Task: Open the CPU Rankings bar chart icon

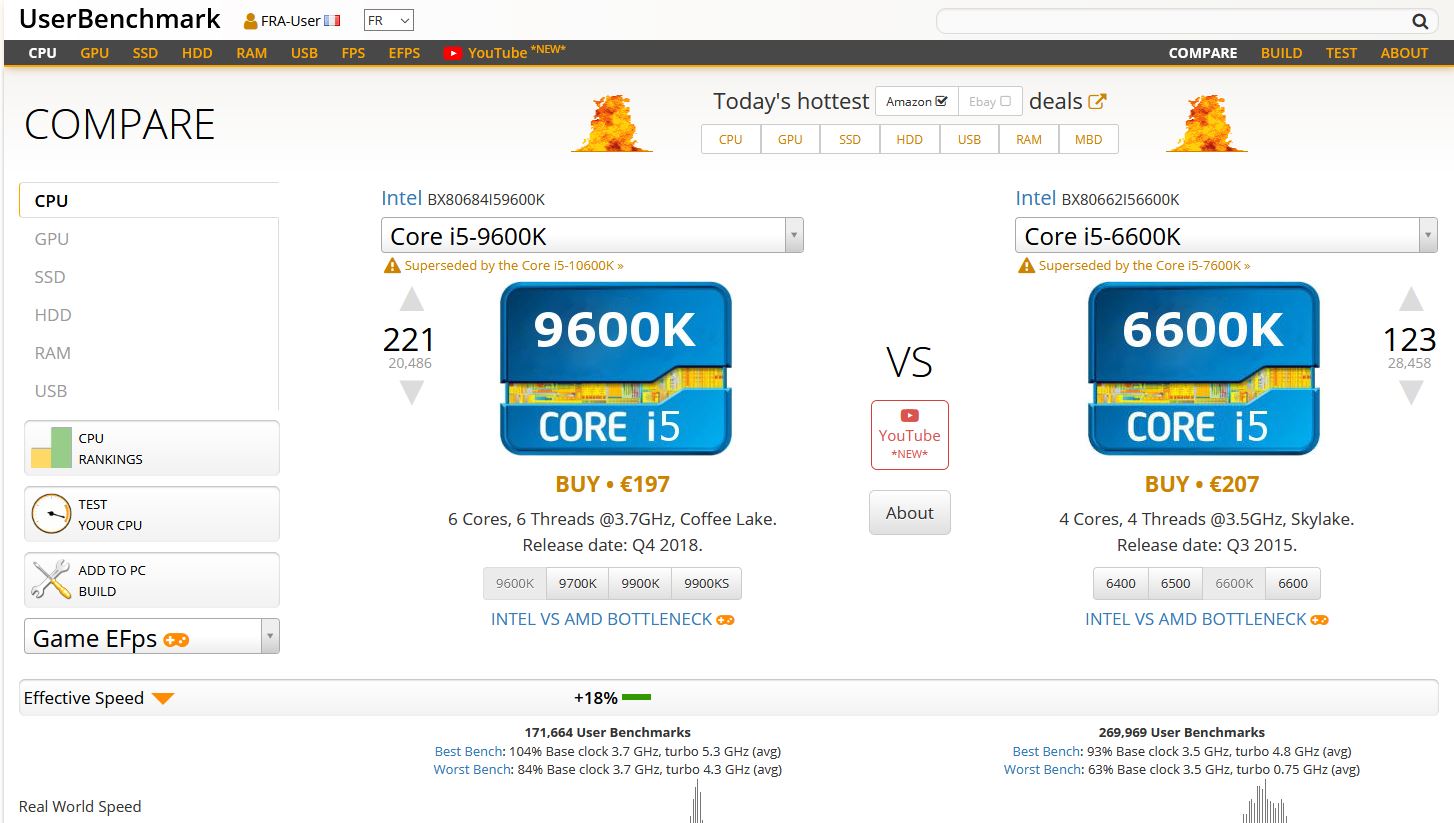Action: pos(51,448)
